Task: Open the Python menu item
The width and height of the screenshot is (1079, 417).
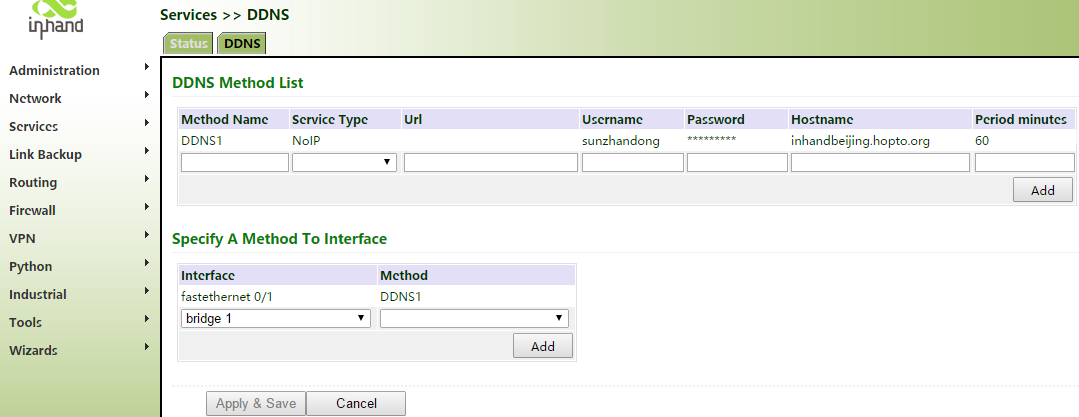Action: [30, 267]
